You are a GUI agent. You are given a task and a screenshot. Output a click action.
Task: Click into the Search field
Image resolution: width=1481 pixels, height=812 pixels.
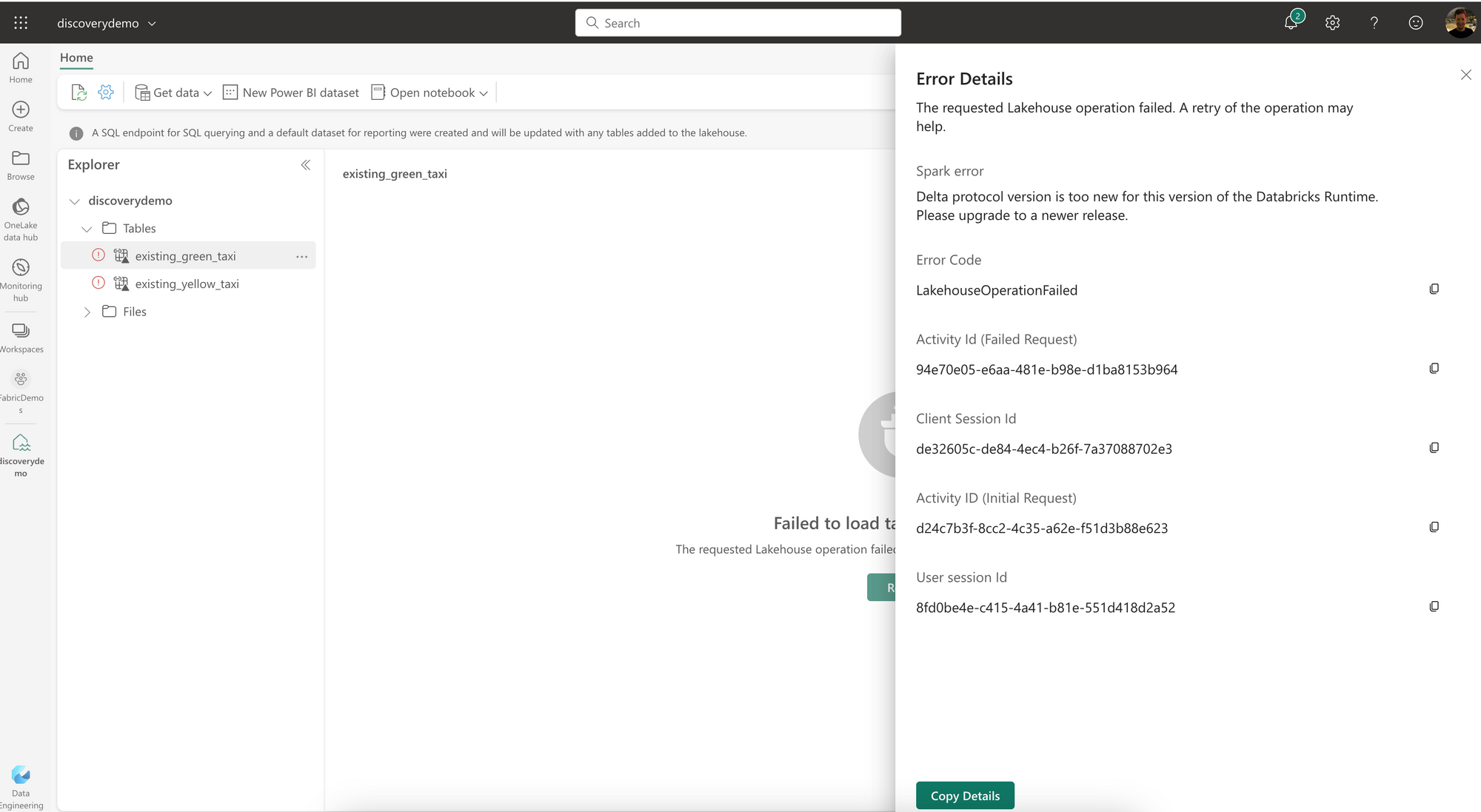click(738, 23)
